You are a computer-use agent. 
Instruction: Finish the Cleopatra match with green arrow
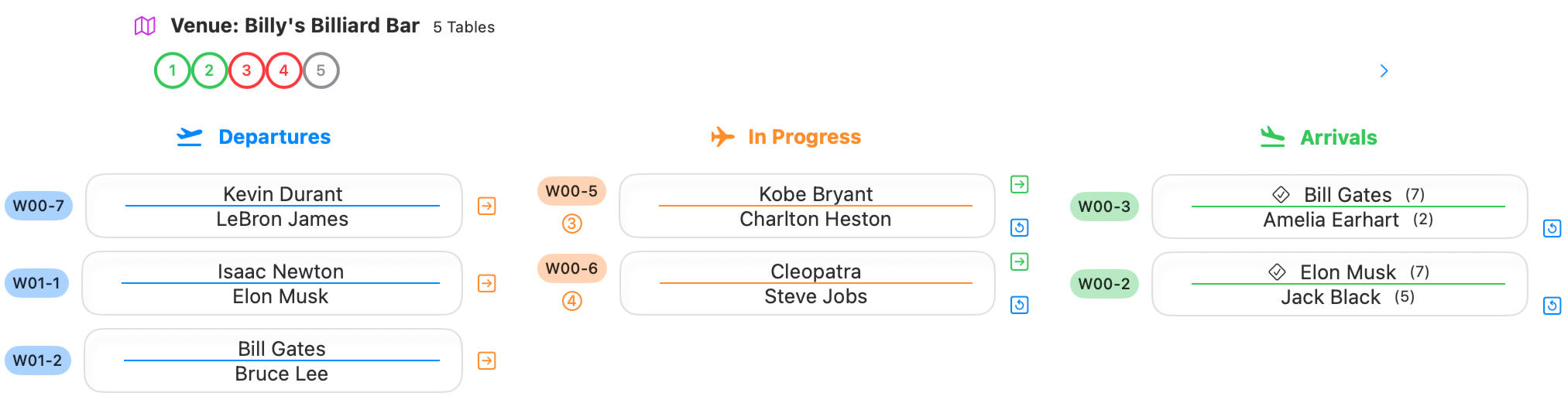tap(1019, 261)
